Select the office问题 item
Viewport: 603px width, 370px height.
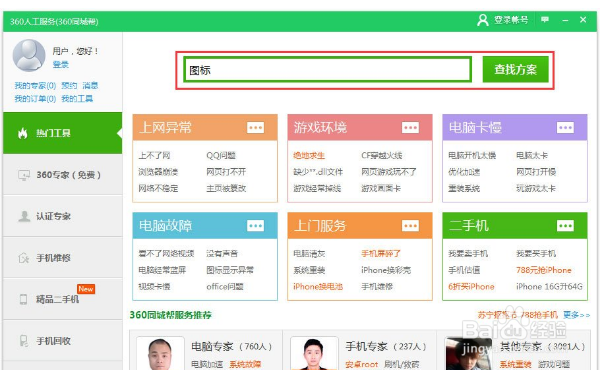[x=225, y=286]
